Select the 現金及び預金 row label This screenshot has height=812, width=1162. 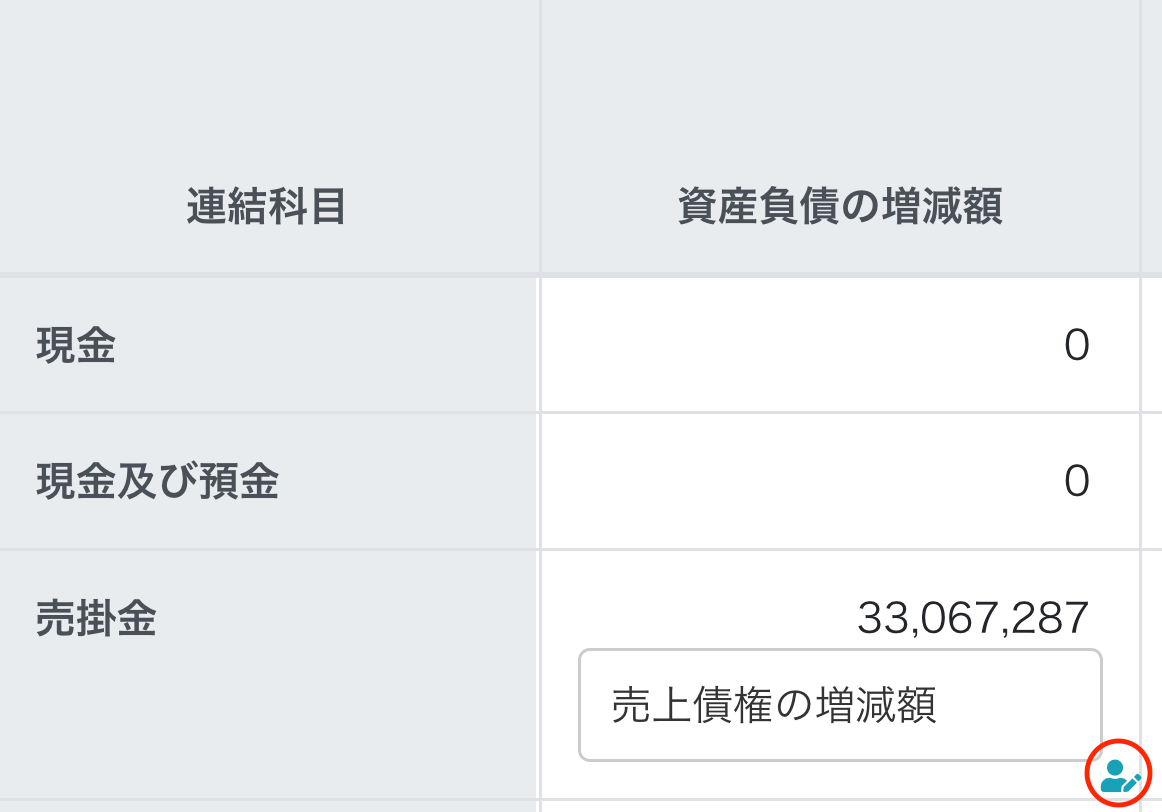[157, 482]
